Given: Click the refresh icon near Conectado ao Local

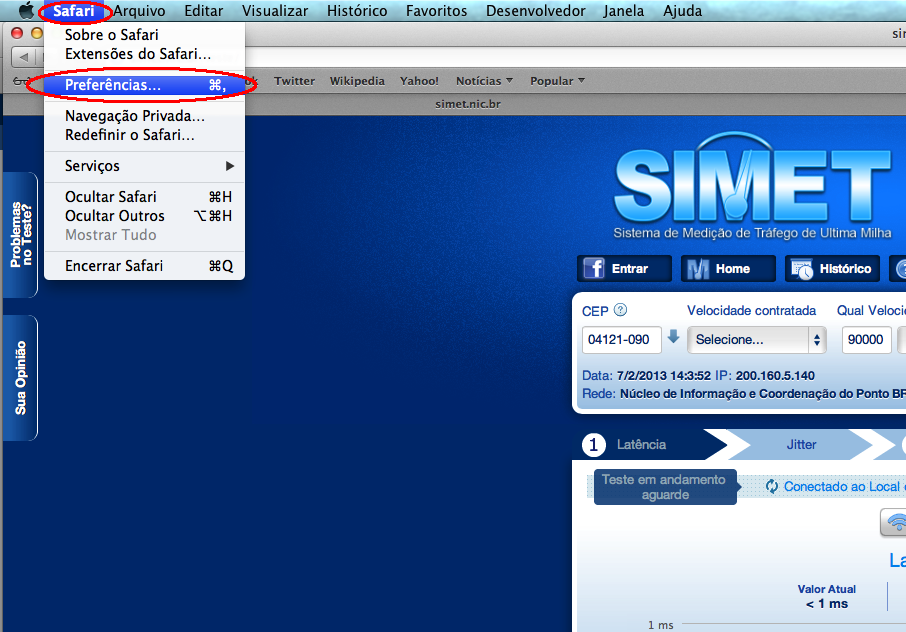Looking at the screenshot, I should pos(771,486).
